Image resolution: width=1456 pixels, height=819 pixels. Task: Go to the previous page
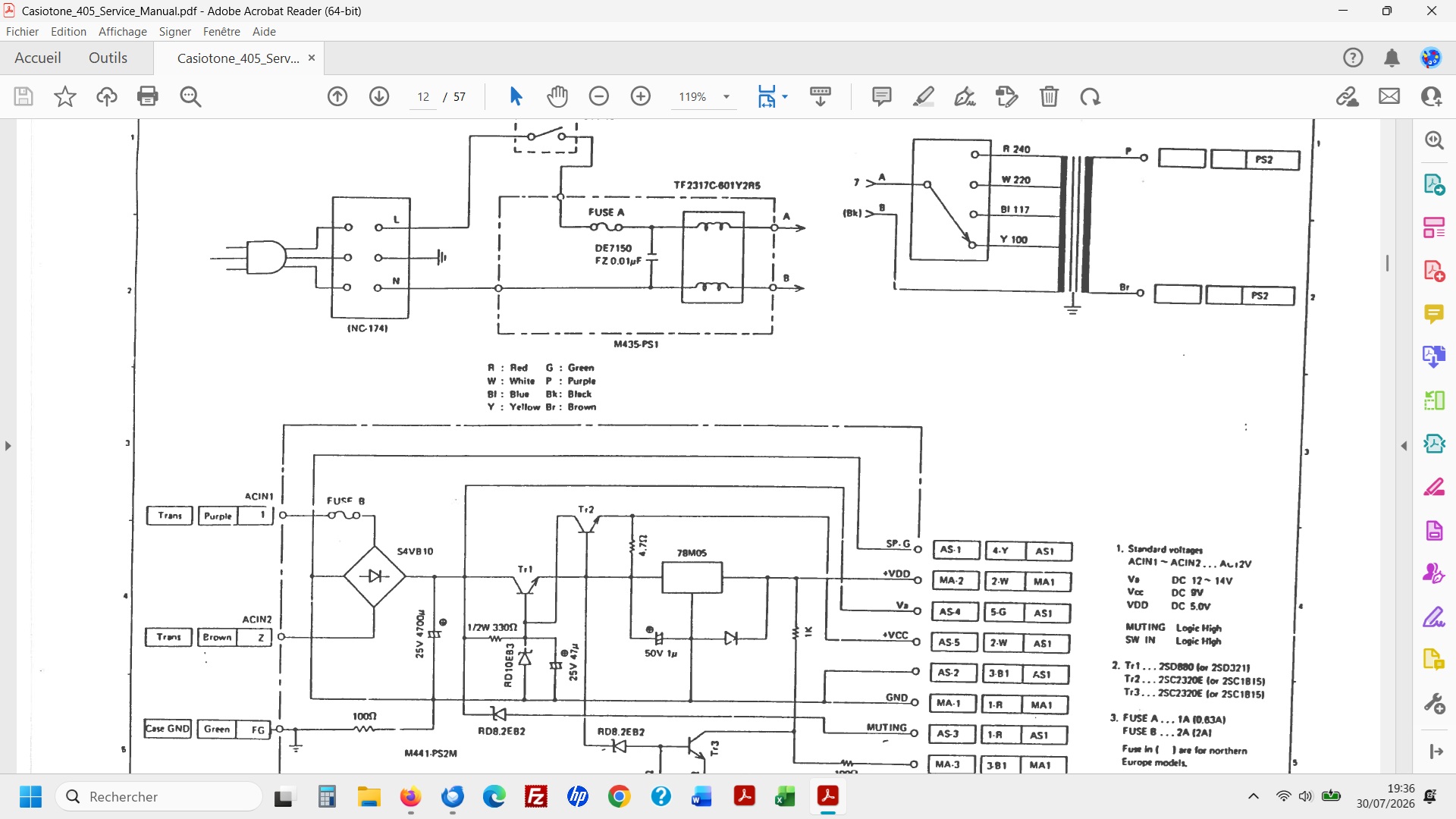coord(337,96)
